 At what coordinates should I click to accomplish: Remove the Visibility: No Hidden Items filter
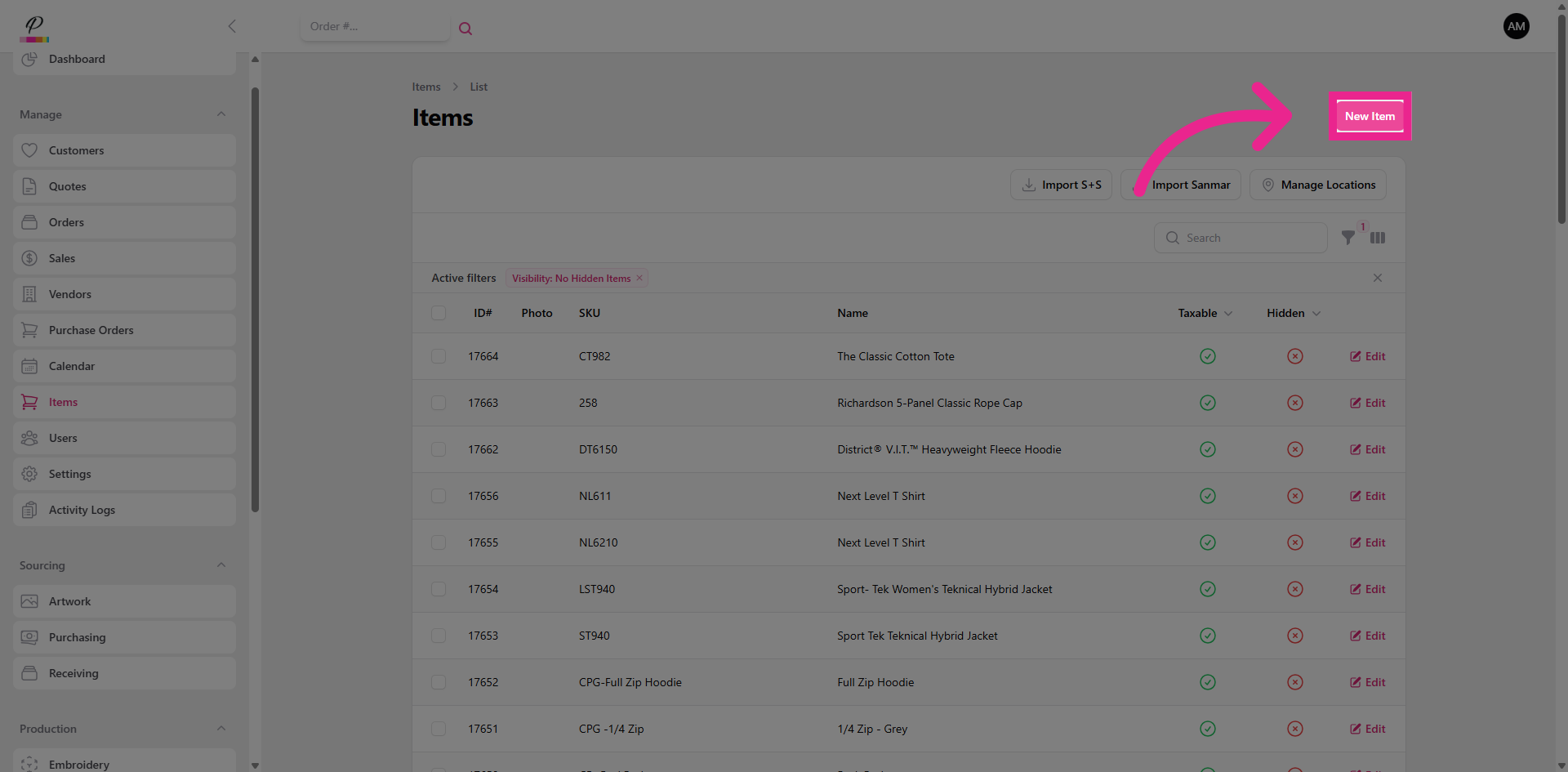639,278
